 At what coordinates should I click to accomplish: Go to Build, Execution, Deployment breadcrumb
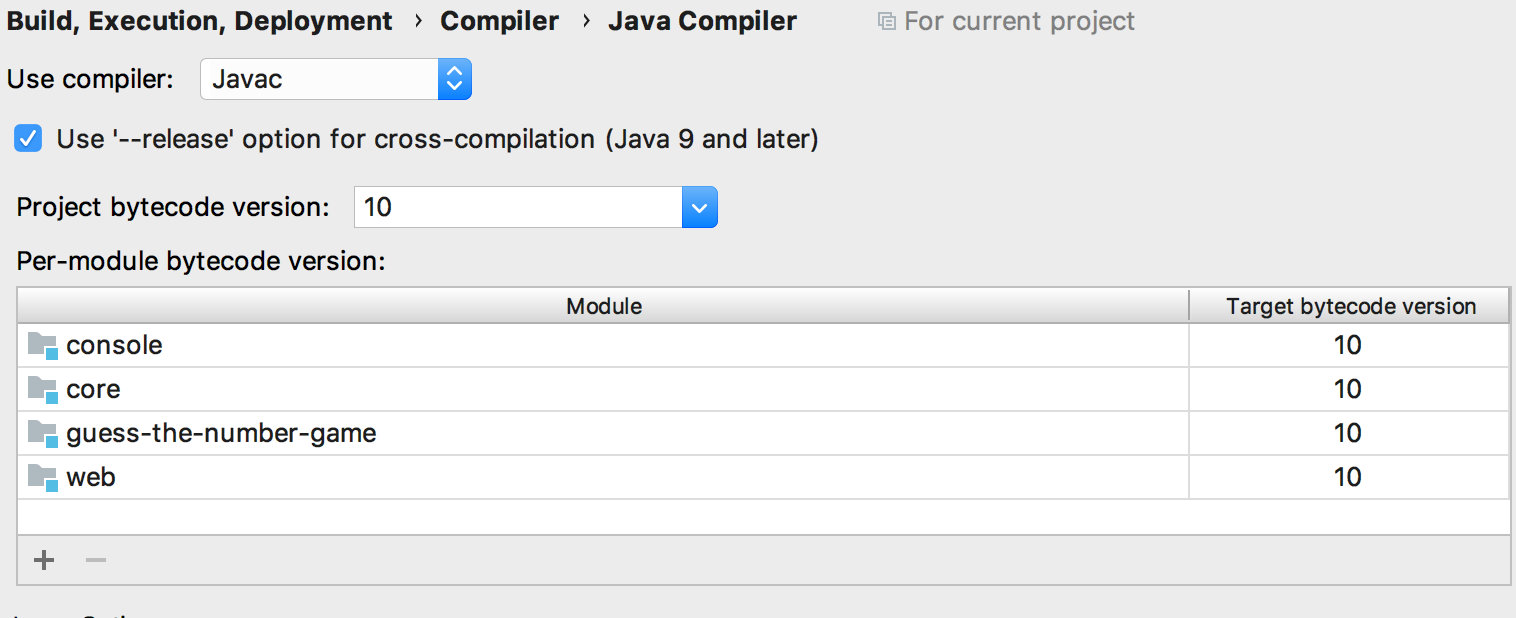click(200, 21)
